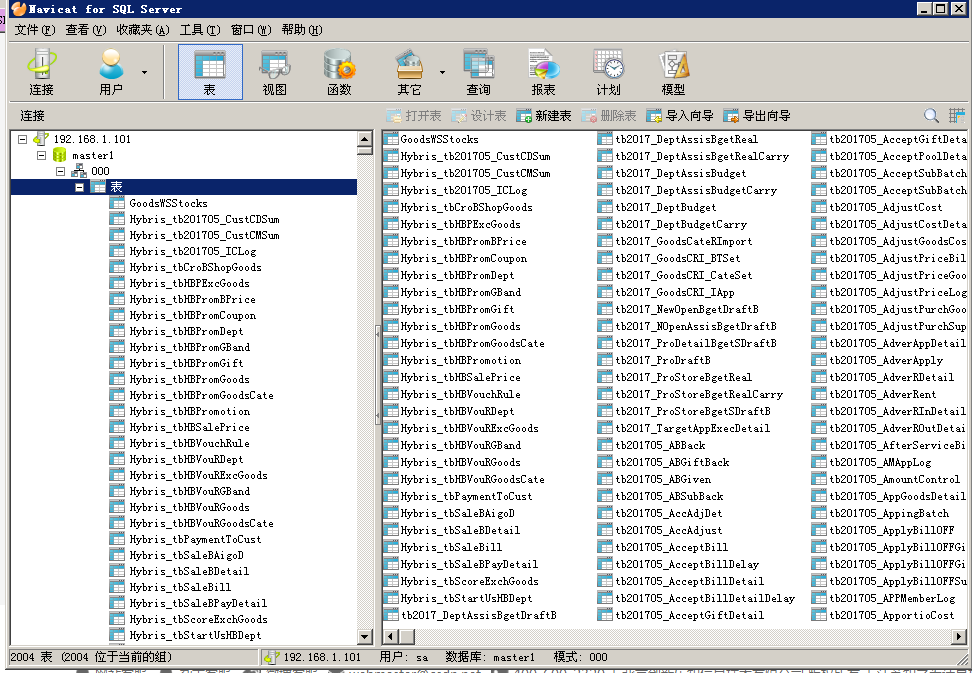This screenshot has width=972, height=673.
Task: Open the 连接 (Connection) toolbar icon
Action: tap(42, 72)
